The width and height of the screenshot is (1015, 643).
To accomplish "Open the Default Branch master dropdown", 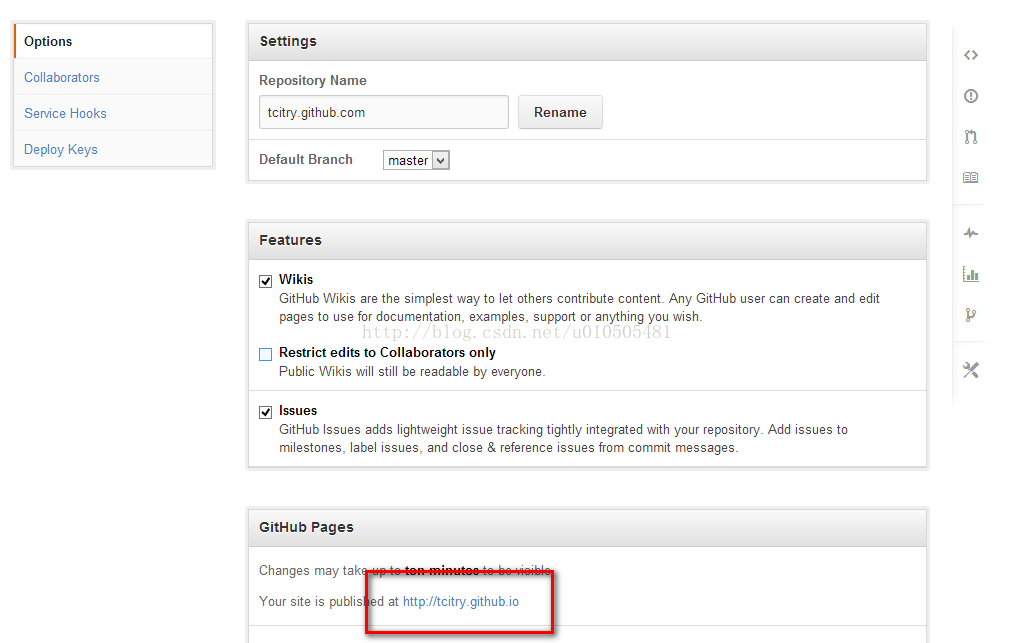I will [x=416, y=160].
